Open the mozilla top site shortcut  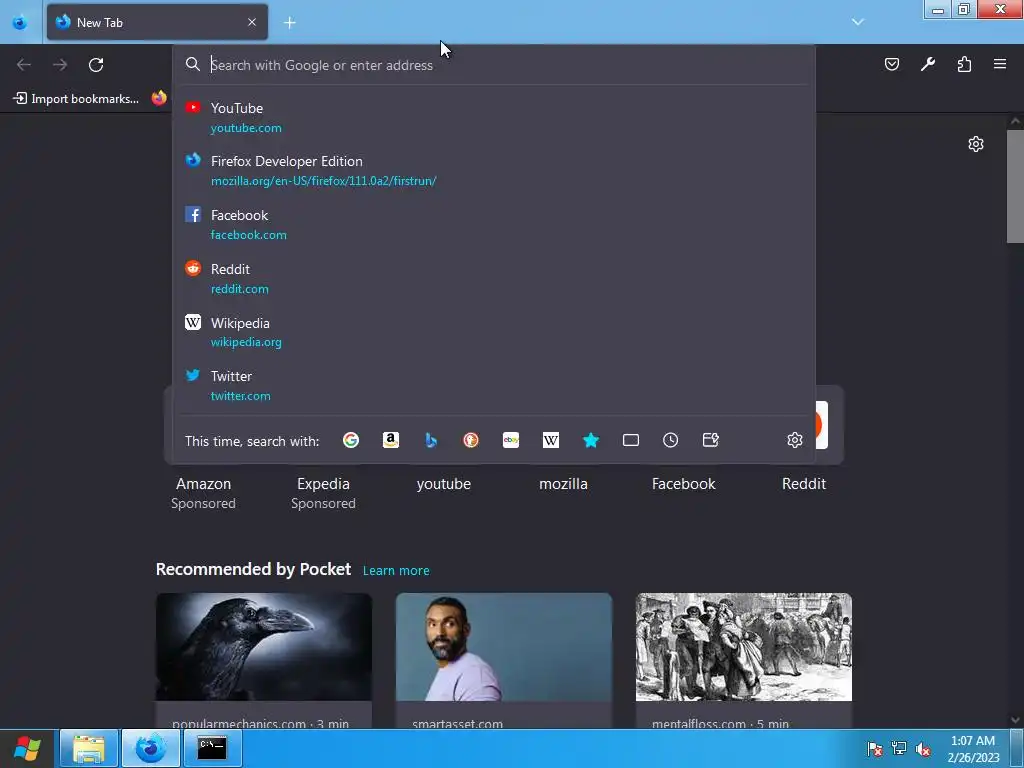point(564,484)
